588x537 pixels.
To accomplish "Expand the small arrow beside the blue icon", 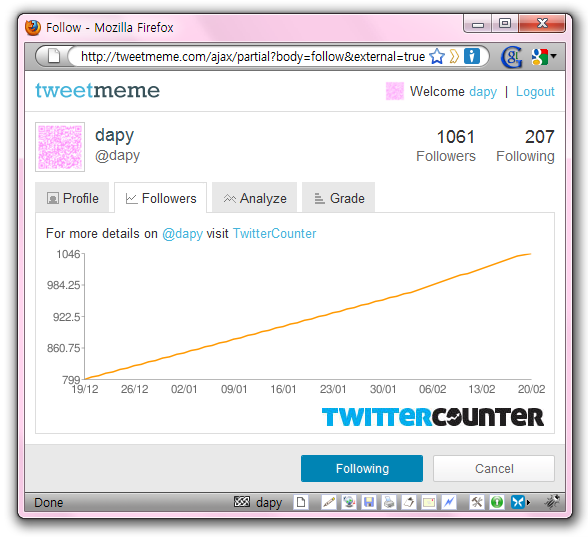I will 528,502.
